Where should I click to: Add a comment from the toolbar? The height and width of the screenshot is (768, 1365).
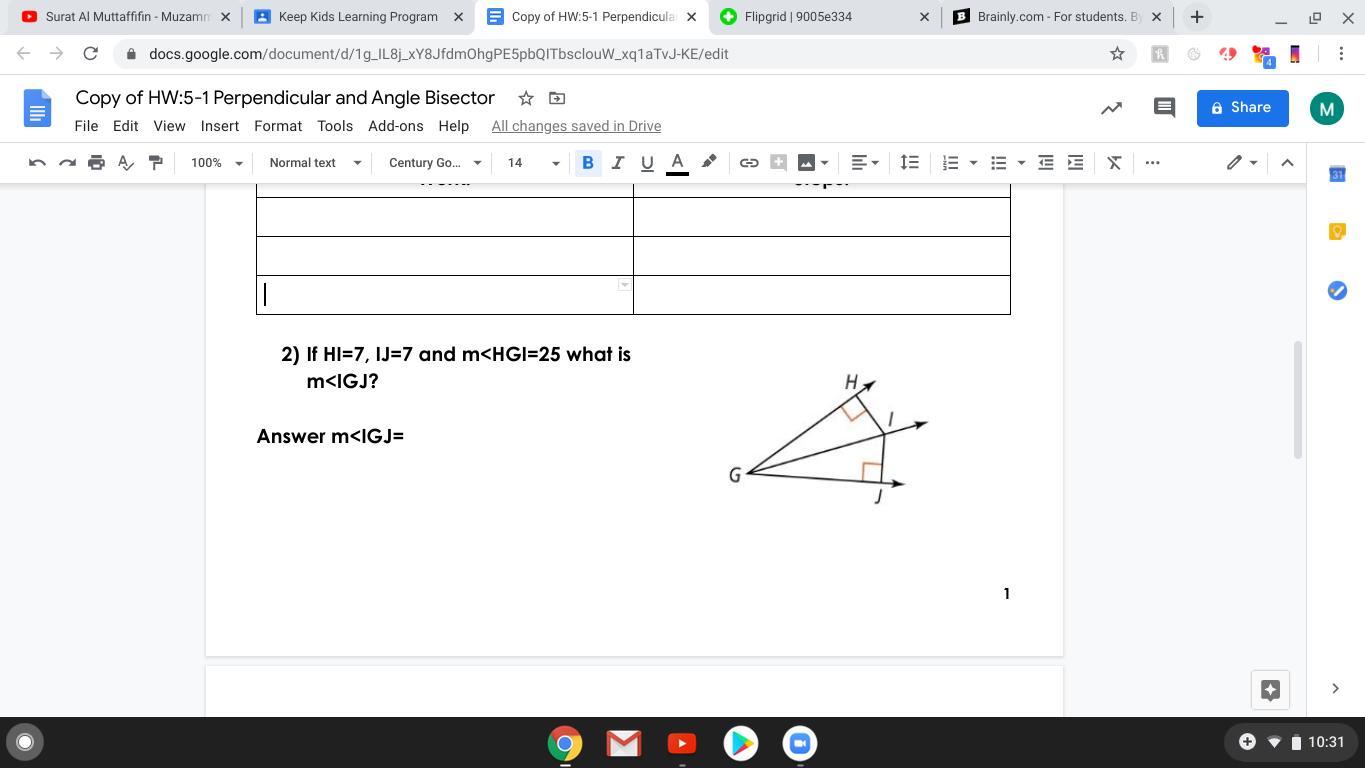click(x=778, y=163)
